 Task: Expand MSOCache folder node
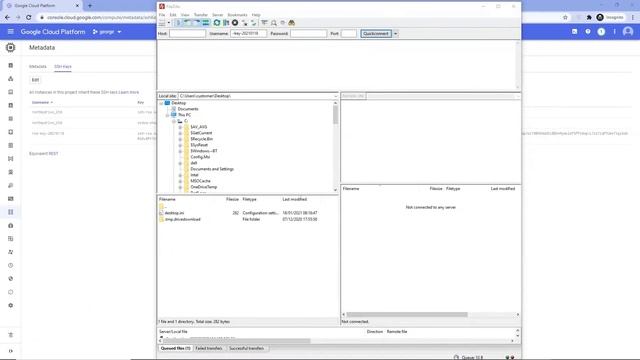pyautogui.click(x=180, y=181)
